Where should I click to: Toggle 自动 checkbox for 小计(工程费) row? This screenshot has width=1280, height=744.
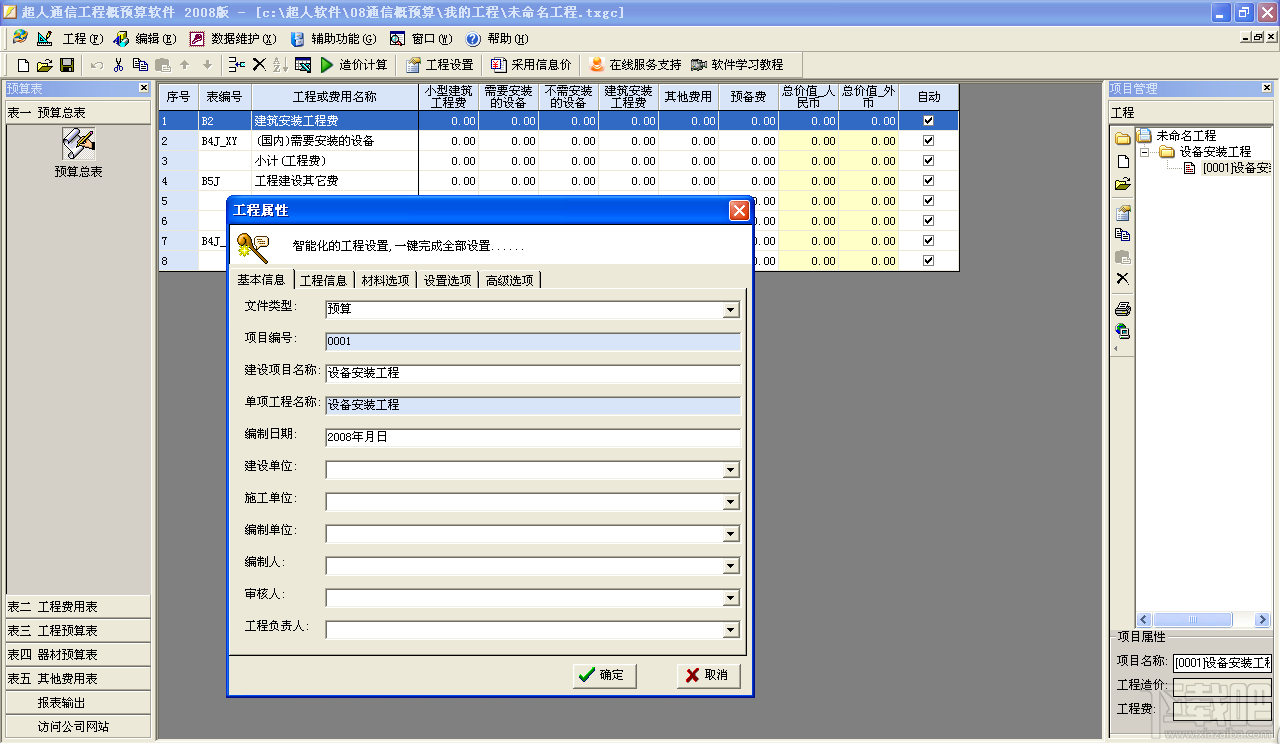pos(928,161)
